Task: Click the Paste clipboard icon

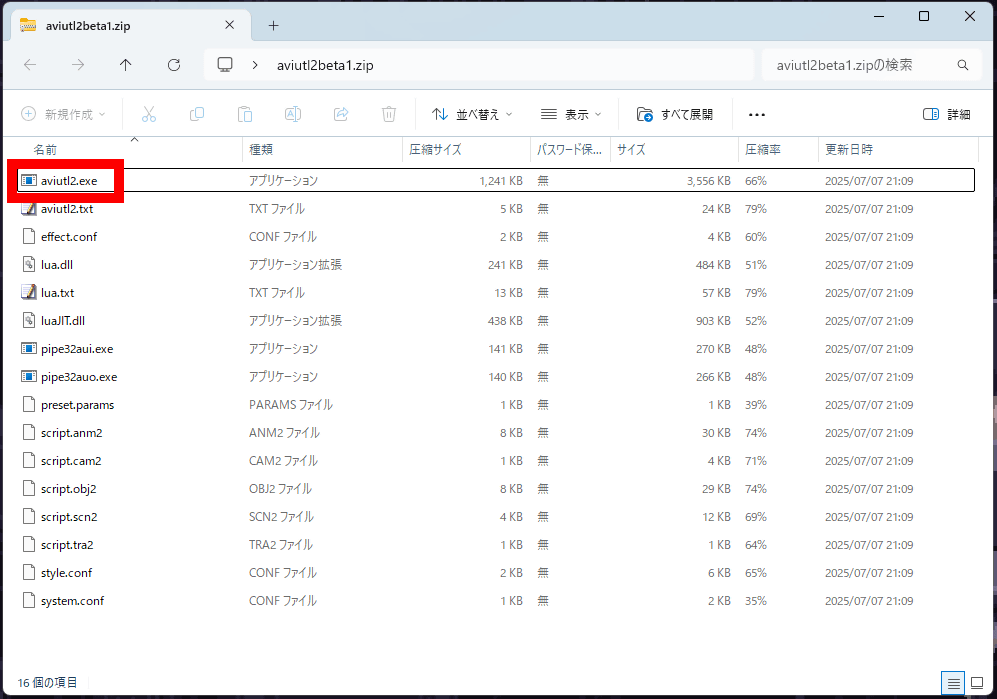Action: pos(245,114)
